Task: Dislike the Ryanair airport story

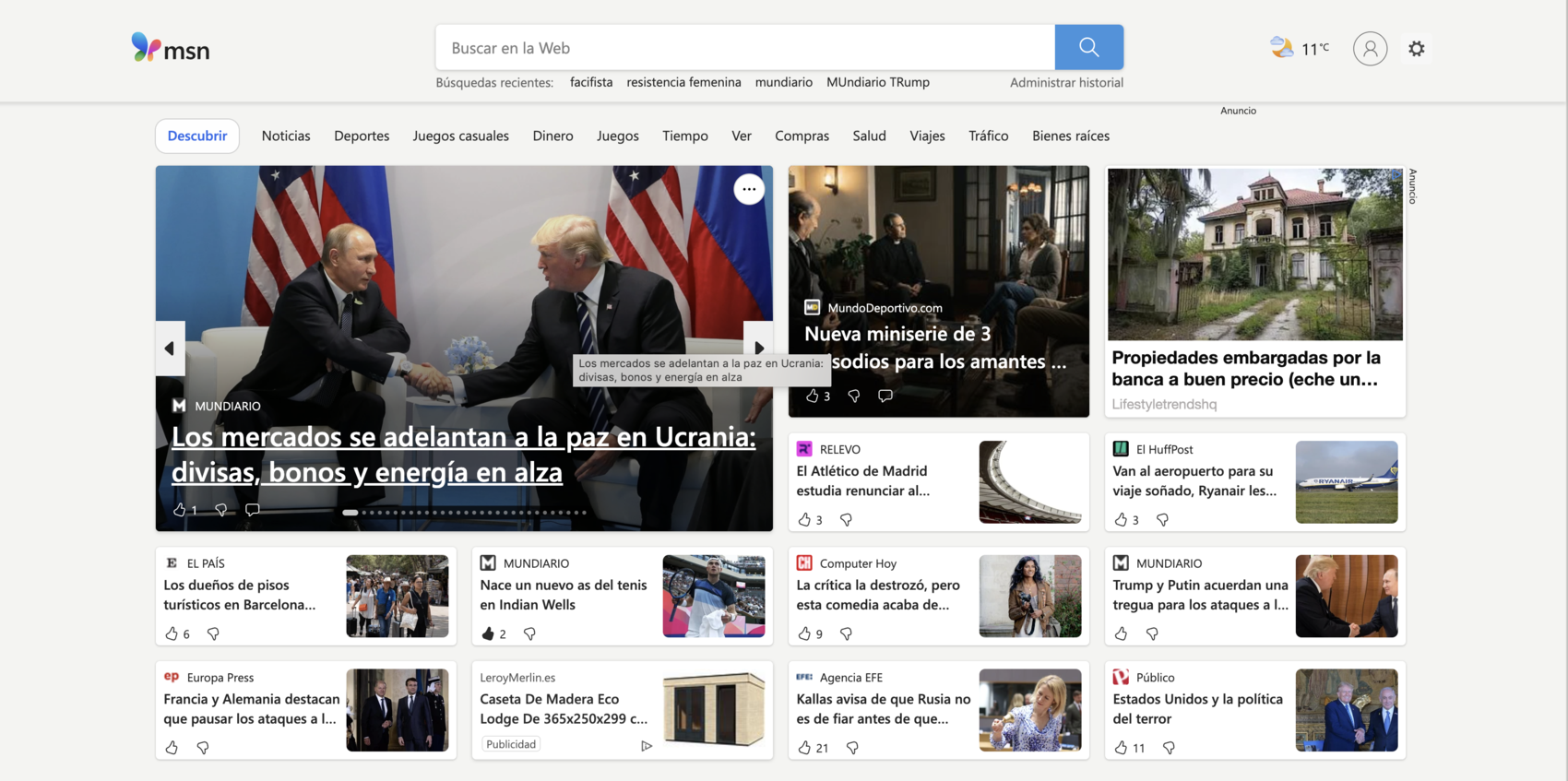Action: point(1162,519)
